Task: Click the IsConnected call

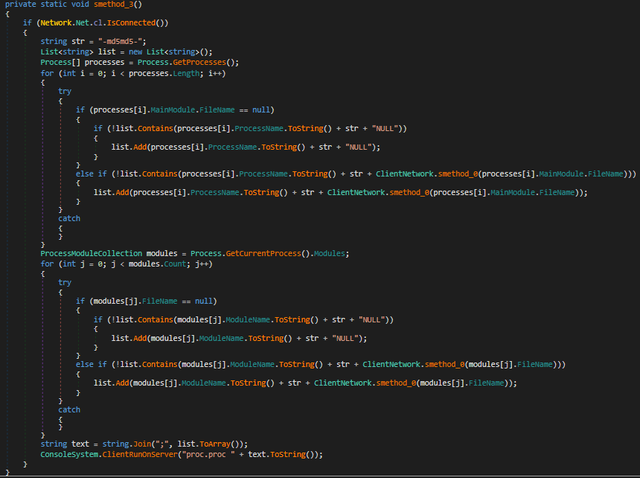Action: 131,23
